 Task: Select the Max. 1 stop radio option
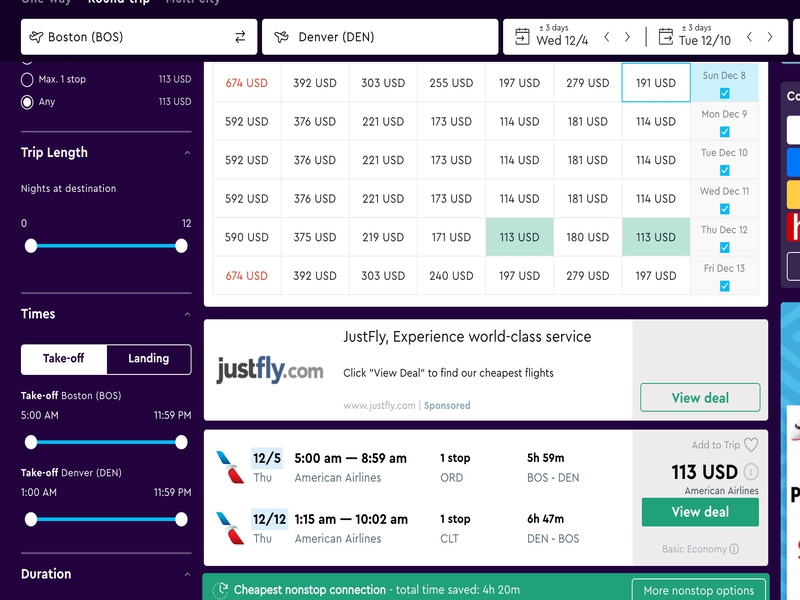click(x=27, y=79)
